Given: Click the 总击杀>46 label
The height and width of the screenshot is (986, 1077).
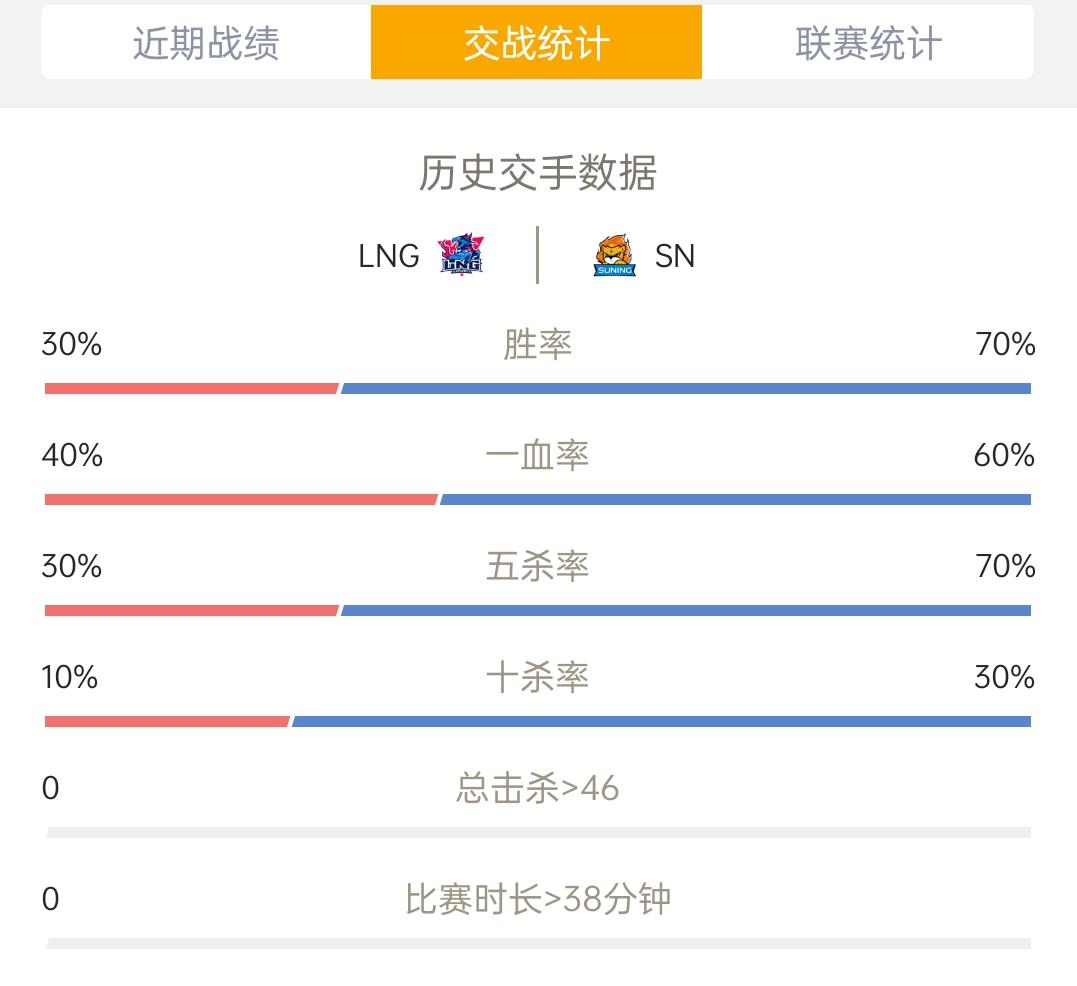Looking at the screenshot, I should (x=538, y=788).
